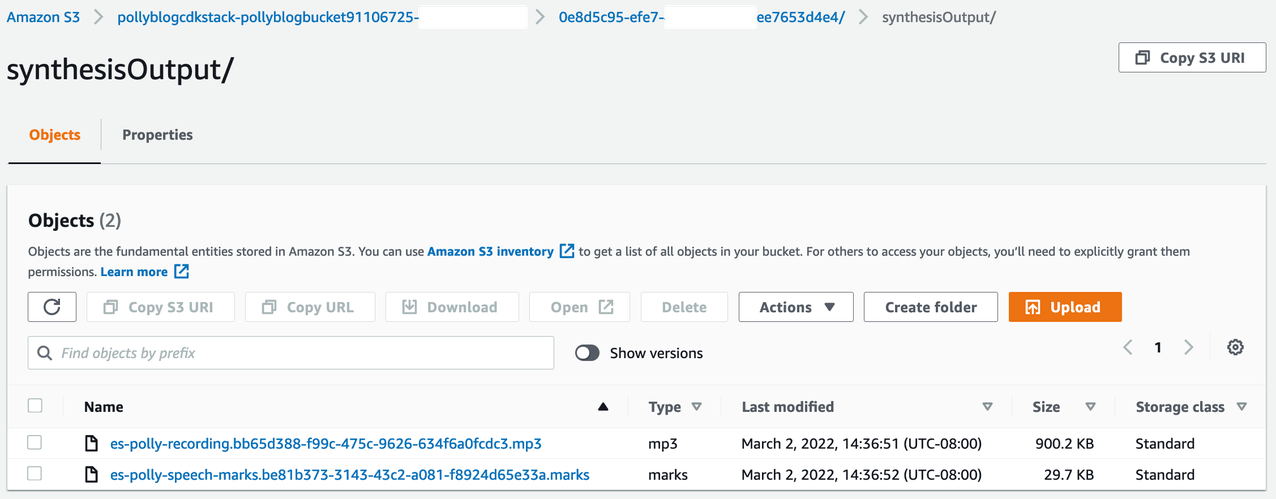The height and width of the screenshot is (499, 1276).
Task: Sort by Storage class column arrow
Action: 1242,407
